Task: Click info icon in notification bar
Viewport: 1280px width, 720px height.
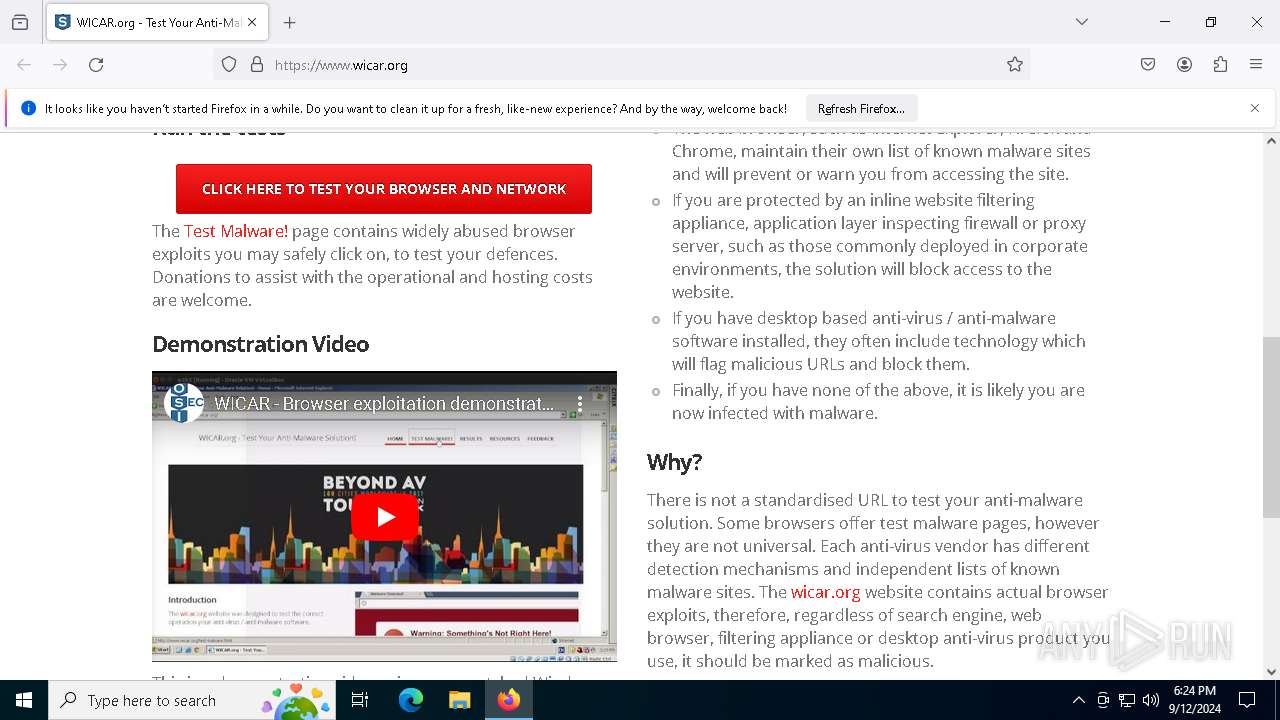Action: coord(28,108)
